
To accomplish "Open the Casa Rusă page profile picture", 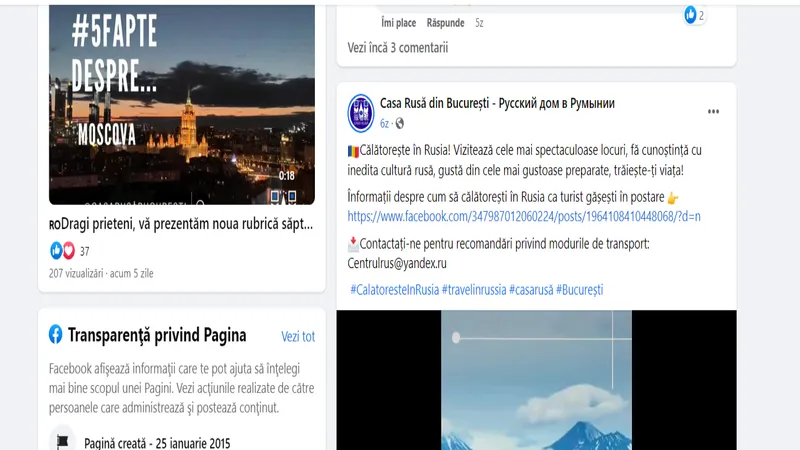I will tap(361, 113).
